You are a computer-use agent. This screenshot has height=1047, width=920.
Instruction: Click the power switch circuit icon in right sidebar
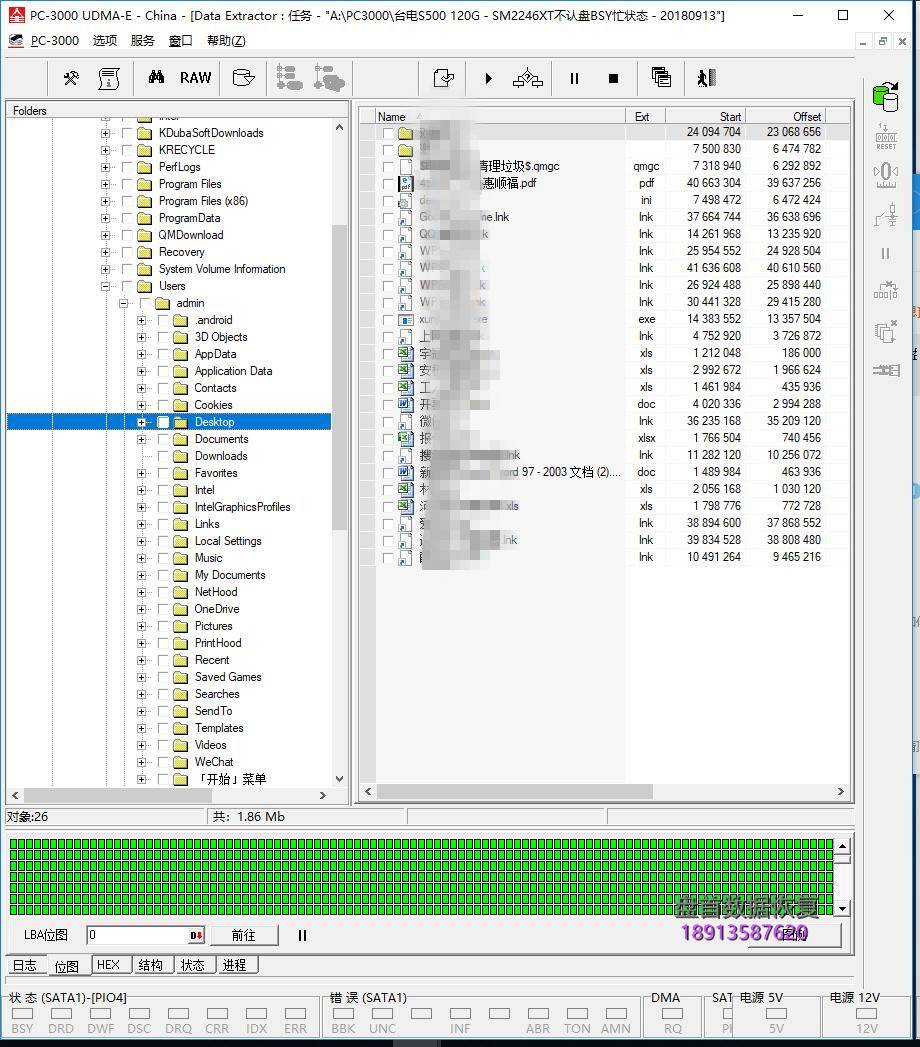tap(886, 214)
